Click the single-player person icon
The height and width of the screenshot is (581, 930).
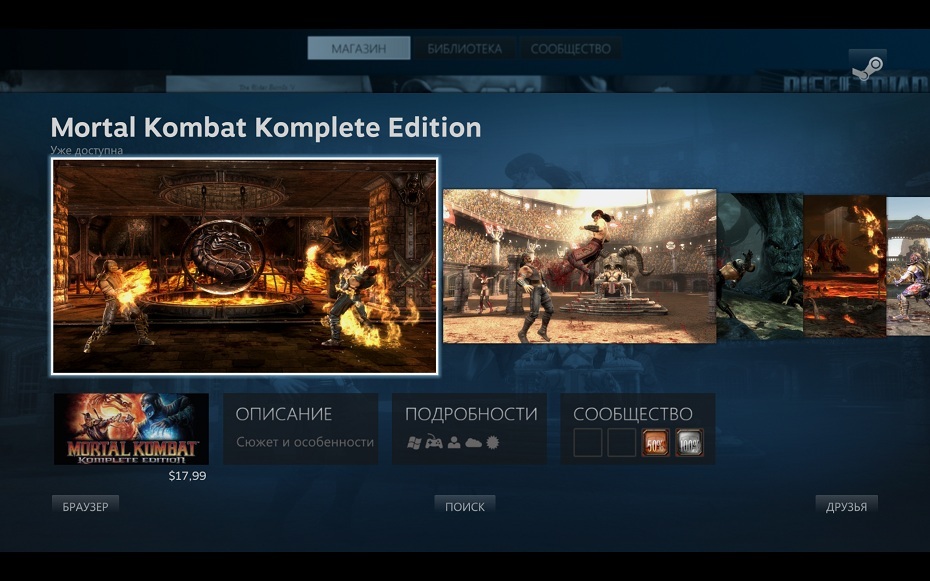pos(454,442)
